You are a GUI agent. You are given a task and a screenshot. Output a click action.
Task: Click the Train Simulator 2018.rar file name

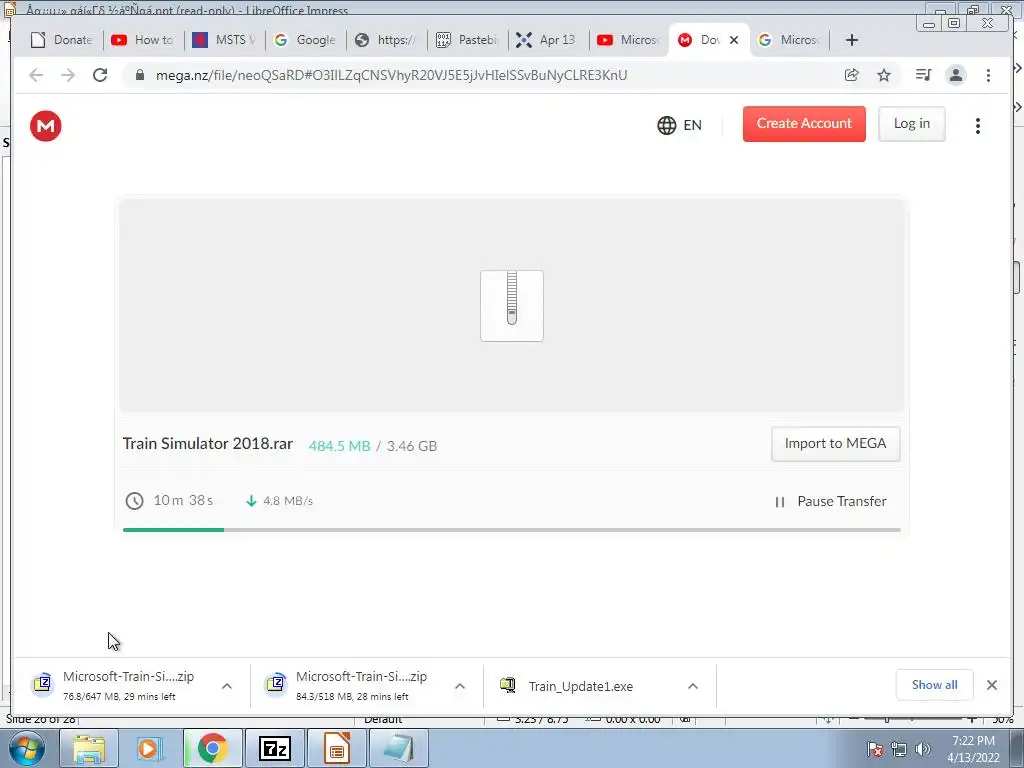[208, 444]
